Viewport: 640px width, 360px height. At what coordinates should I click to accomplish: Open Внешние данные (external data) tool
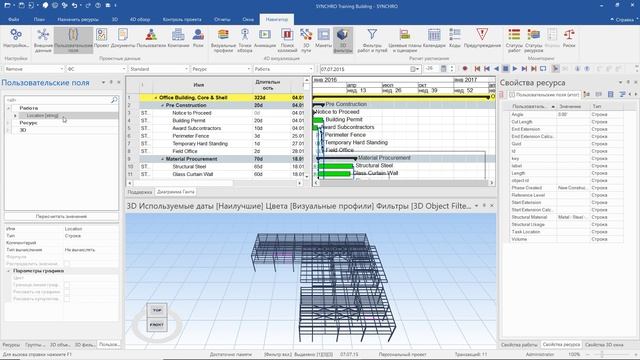[x=43, y=40]
